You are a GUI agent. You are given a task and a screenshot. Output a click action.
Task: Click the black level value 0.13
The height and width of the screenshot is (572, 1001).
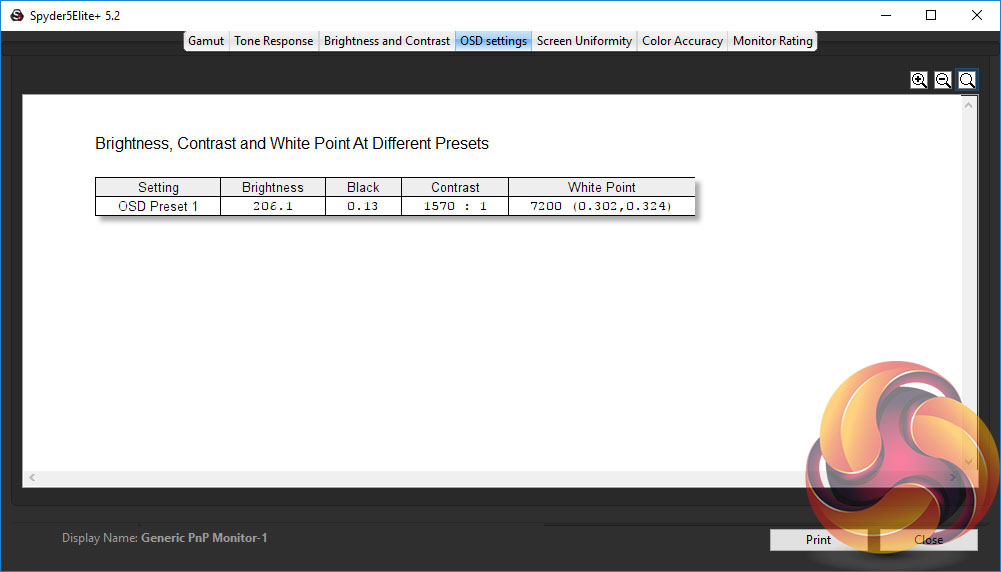click(x=363, y=206)
